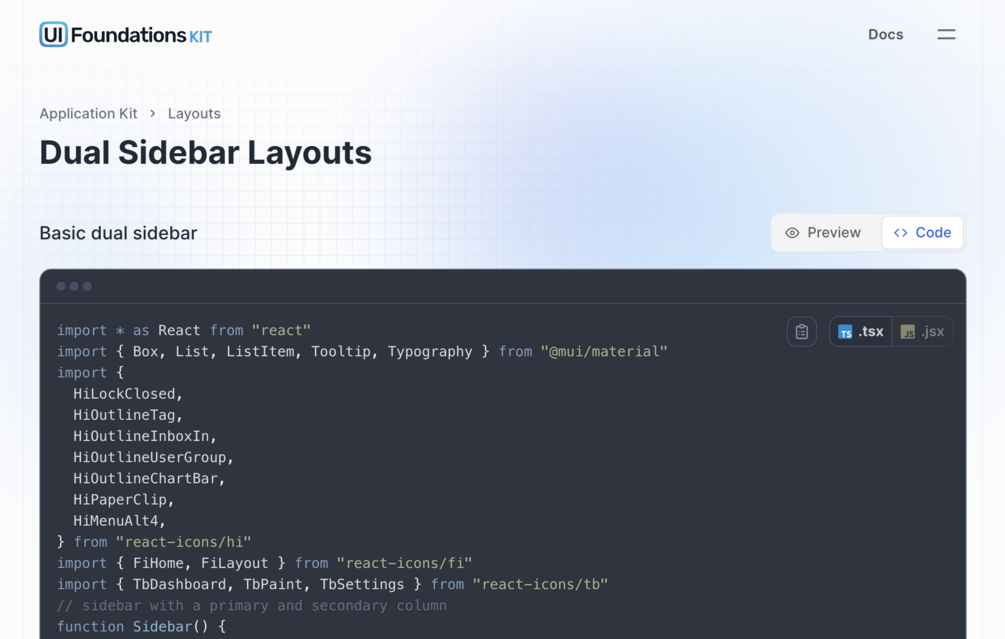Go to Layouts breadcrumb
The height and width of the screenshot is (639, 1005).
(194, 113)
